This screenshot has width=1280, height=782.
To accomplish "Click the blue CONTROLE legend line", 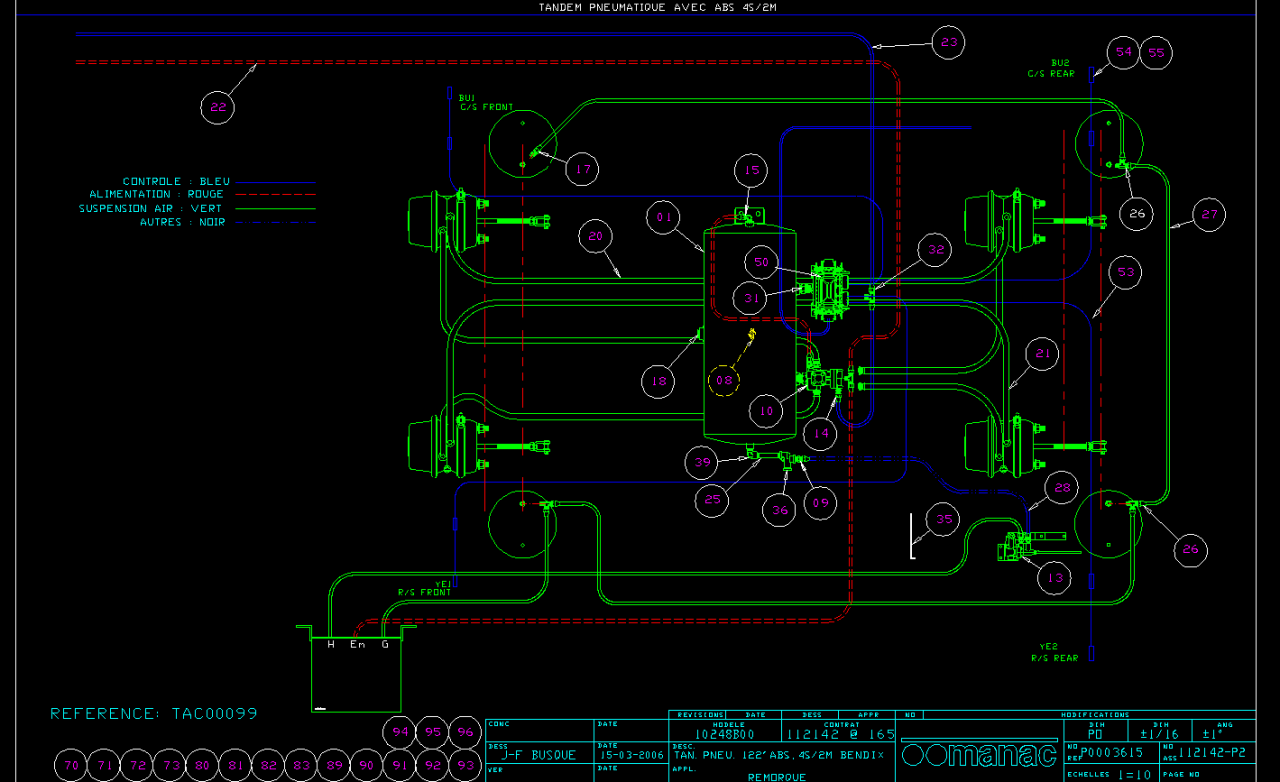I will pyautogui.click(x=273, y=183).
